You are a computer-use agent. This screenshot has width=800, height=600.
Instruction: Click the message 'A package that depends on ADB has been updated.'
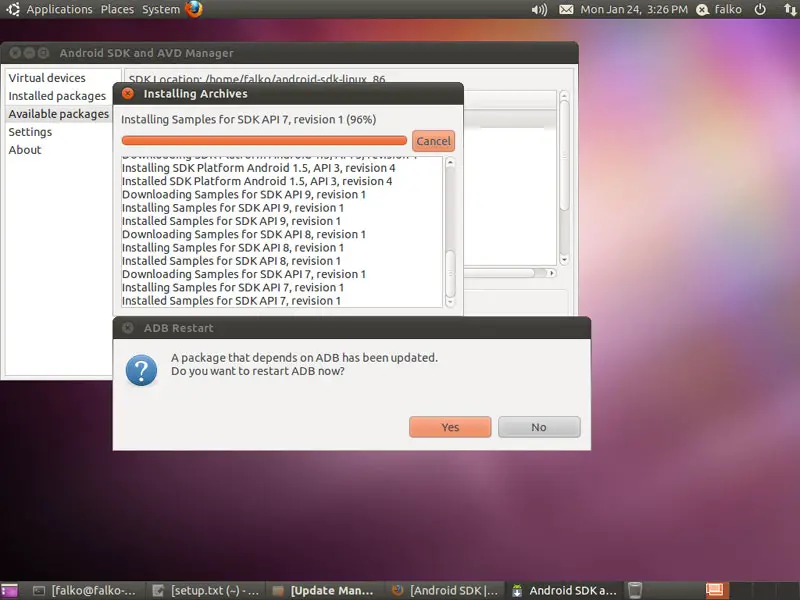coord(304,358)
